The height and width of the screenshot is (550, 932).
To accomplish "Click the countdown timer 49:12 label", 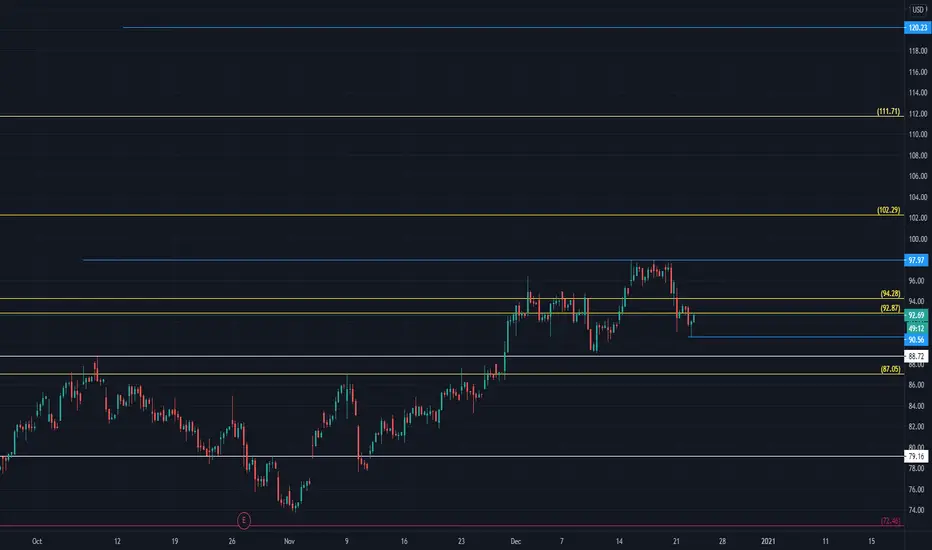I will pos(916,328).
